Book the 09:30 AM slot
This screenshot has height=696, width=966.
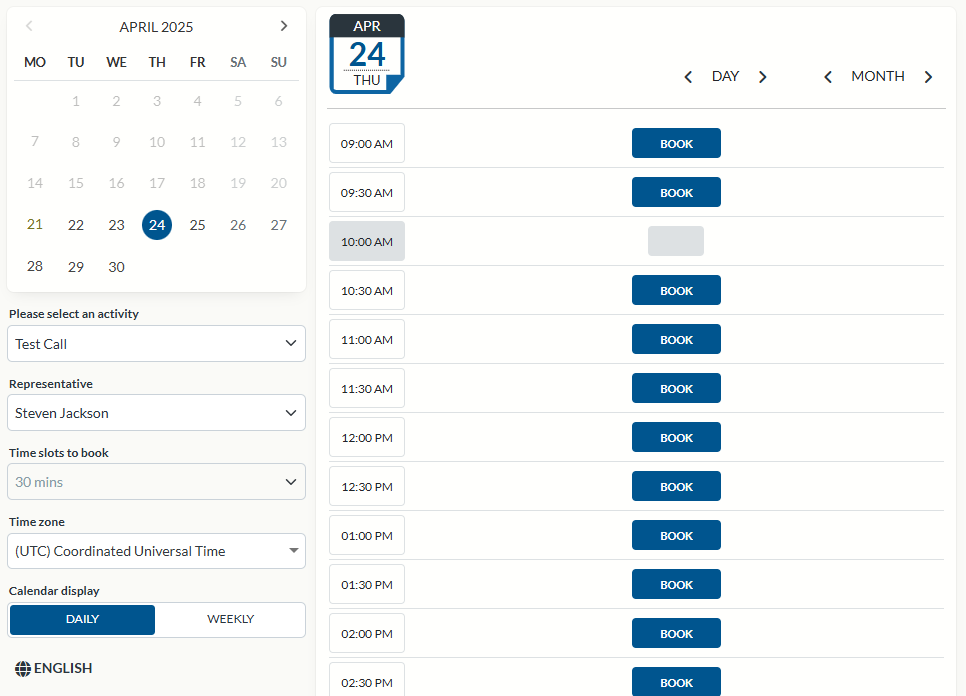676,192
